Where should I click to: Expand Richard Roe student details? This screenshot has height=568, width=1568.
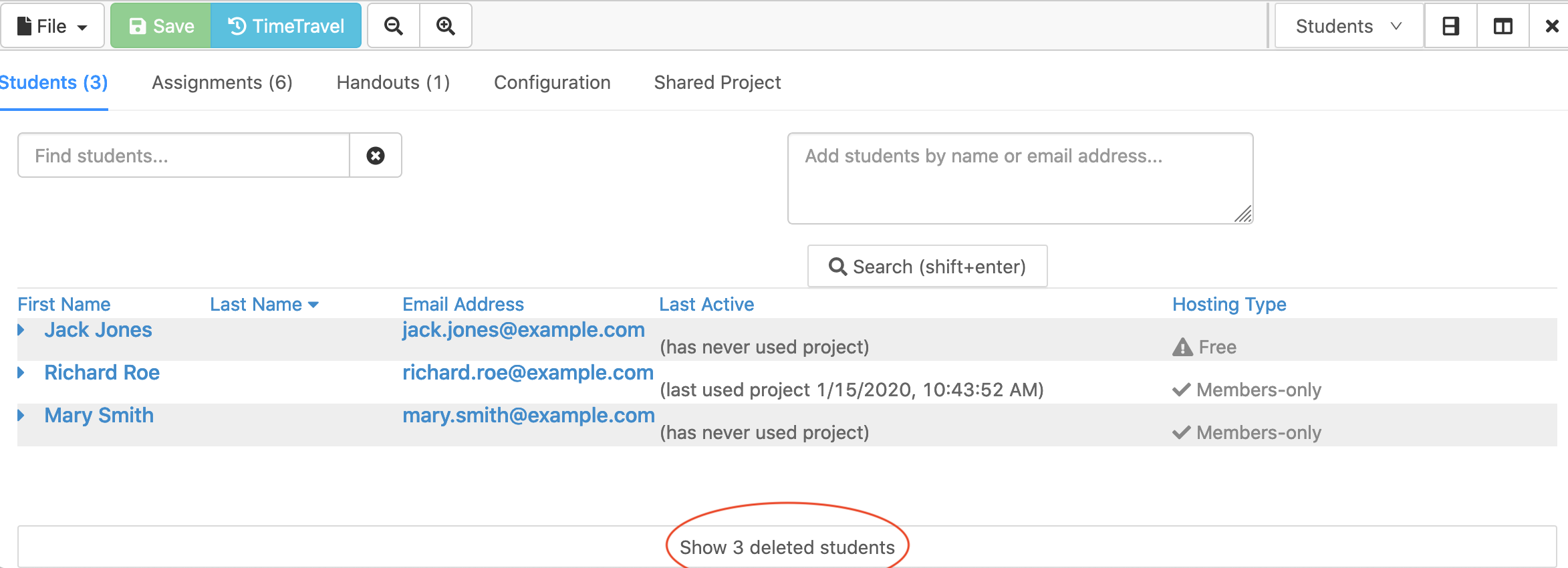pos(21,373)
